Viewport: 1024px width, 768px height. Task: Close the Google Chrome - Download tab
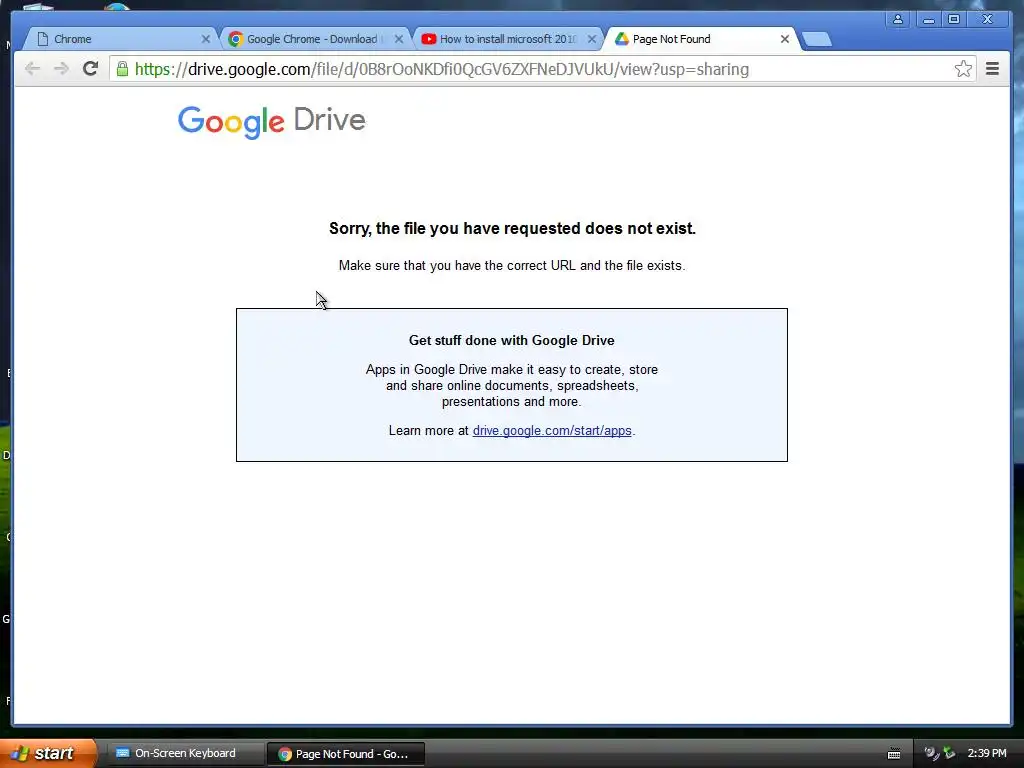[399, 39]
